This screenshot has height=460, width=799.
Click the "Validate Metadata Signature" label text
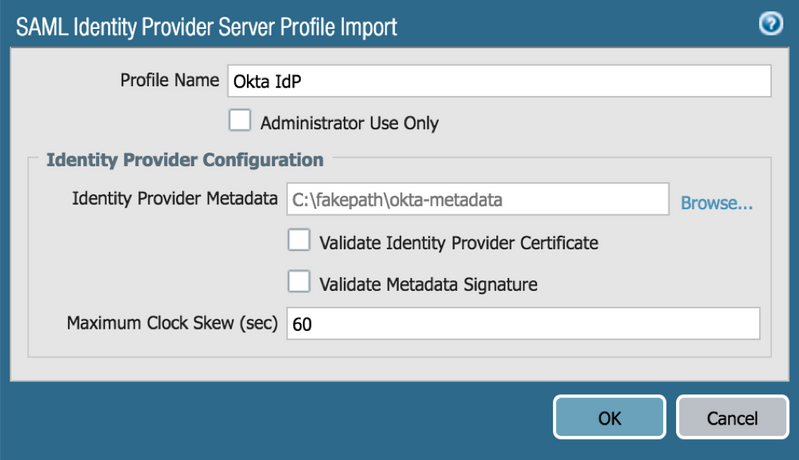click(x=428, y=284)
